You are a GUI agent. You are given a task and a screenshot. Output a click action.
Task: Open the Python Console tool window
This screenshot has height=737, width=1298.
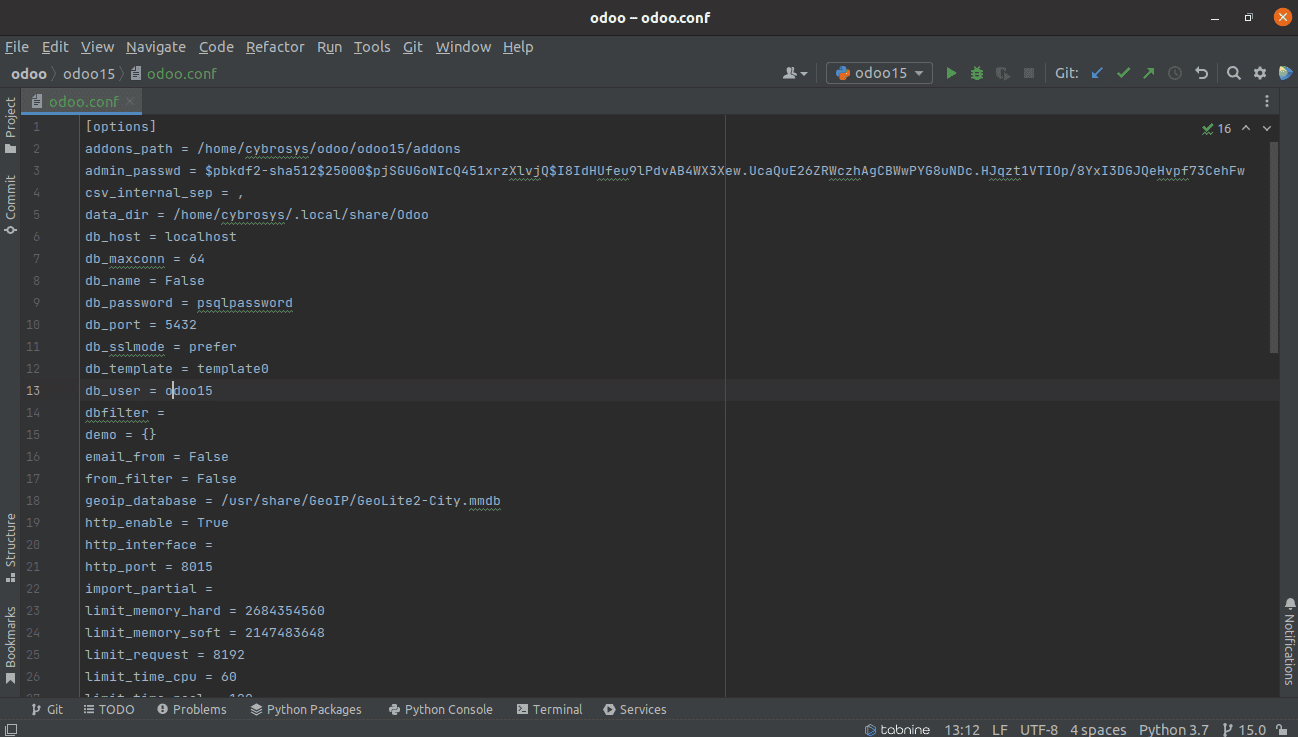click(440, 709)
